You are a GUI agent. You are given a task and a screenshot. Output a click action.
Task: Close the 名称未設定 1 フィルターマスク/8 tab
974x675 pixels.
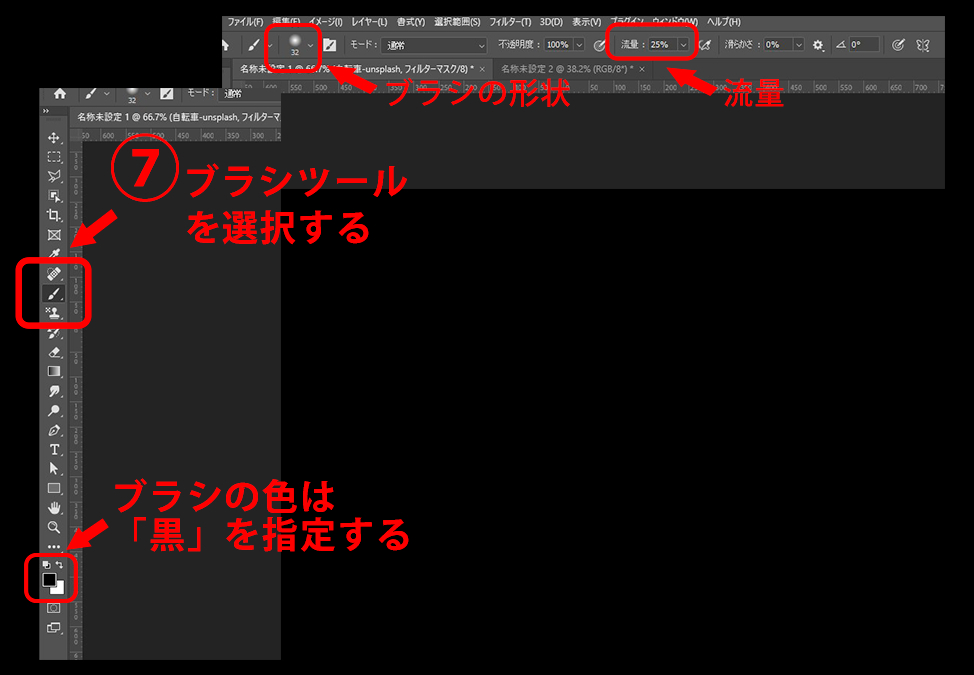(482, 69)
